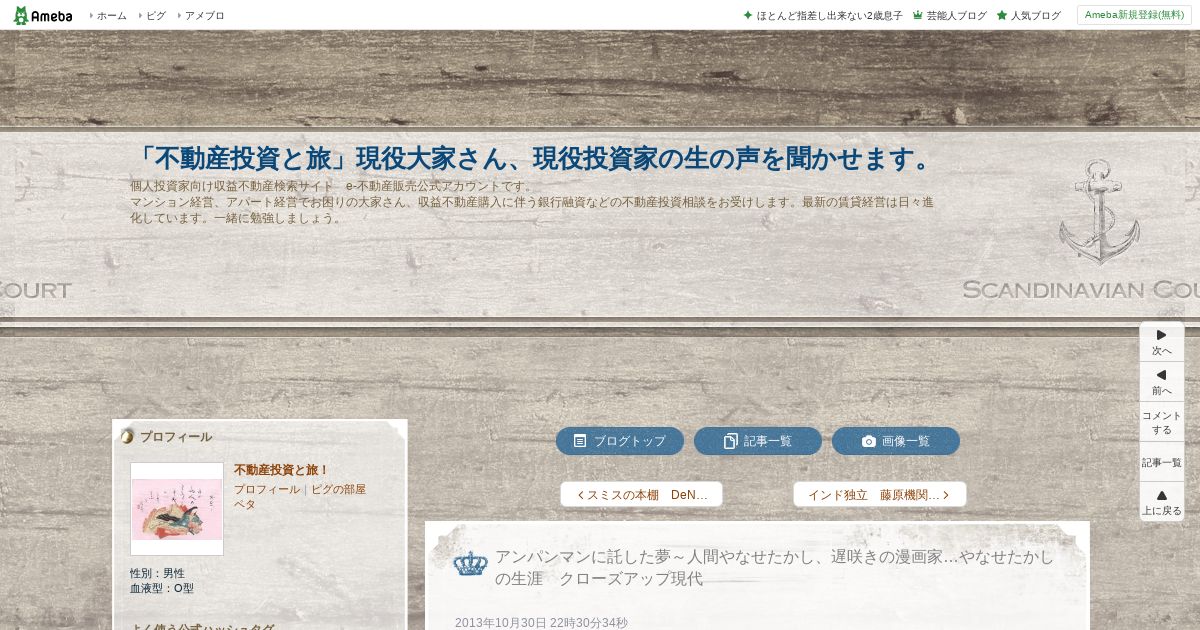1200x630 pixels.
Task: Open 画像一覧 button
Action: (x=896, y=441)
